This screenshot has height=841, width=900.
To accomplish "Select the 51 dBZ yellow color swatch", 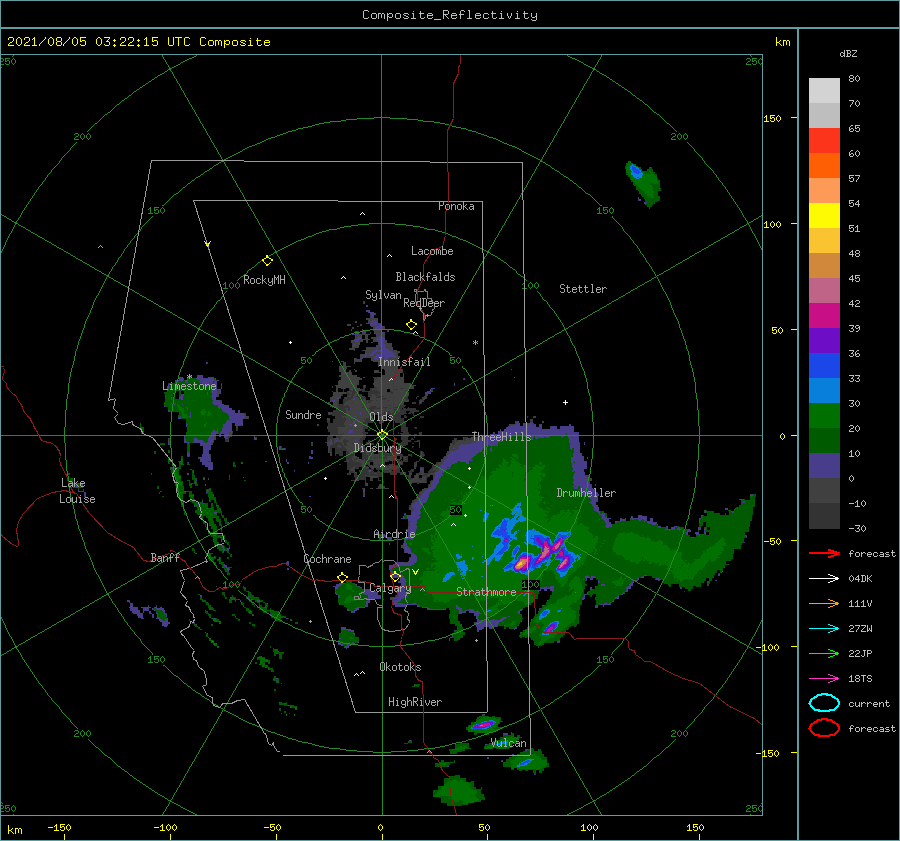I will coord(824,215).
